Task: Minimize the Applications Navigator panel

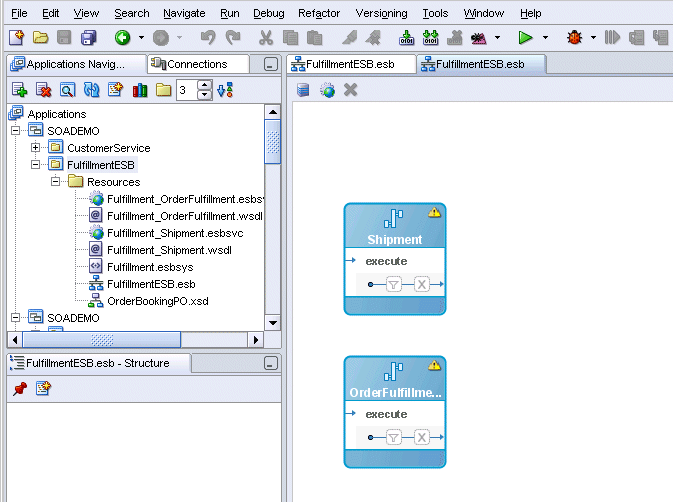Action: (271, 64)
